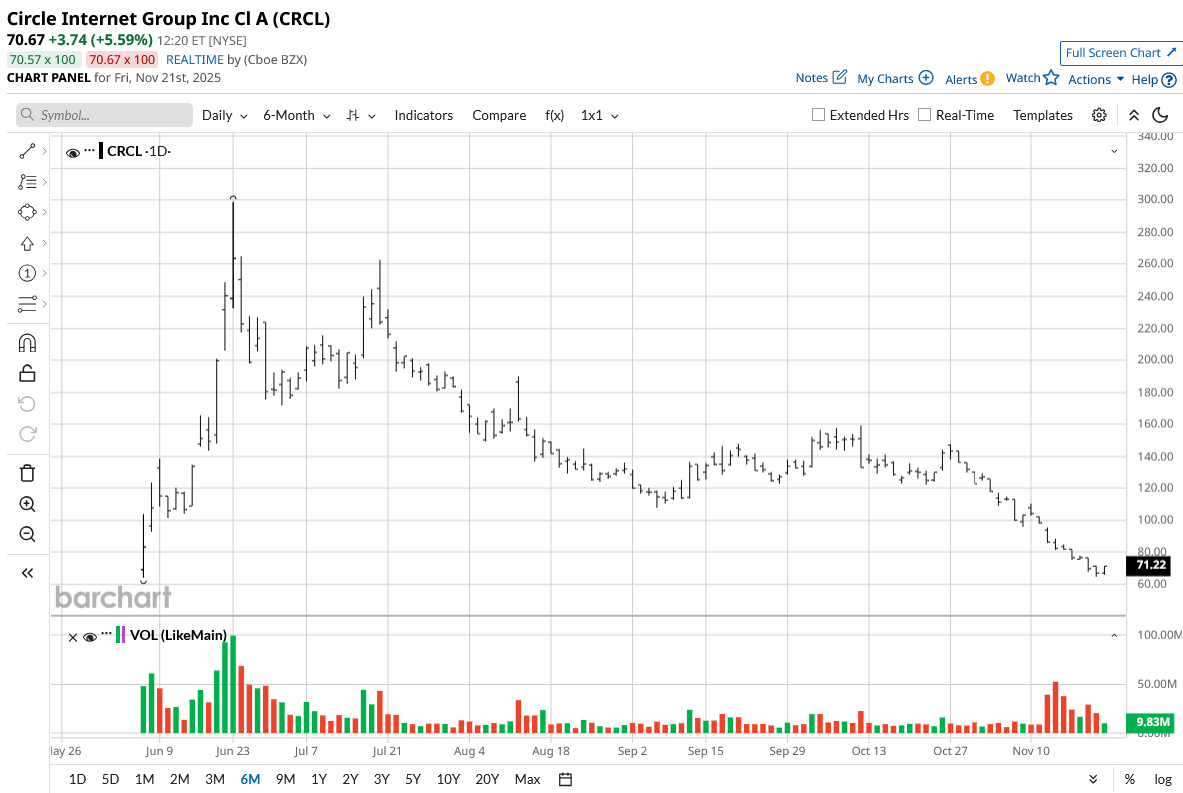
Task: Select the trend line drawing tool
Action: [x=27, y=152]
